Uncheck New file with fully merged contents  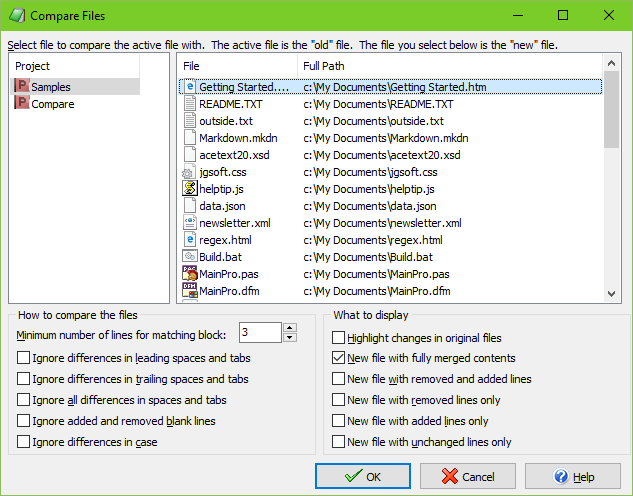click(x=338, y=358)
